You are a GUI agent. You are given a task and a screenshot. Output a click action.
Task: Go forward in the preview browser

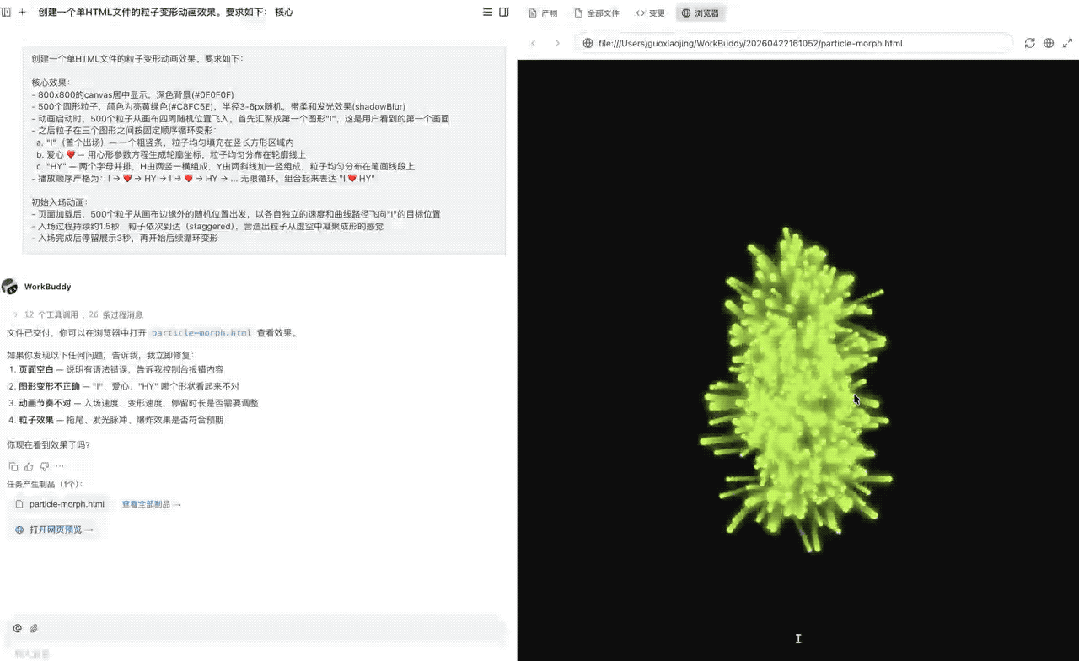coord(557,43)
